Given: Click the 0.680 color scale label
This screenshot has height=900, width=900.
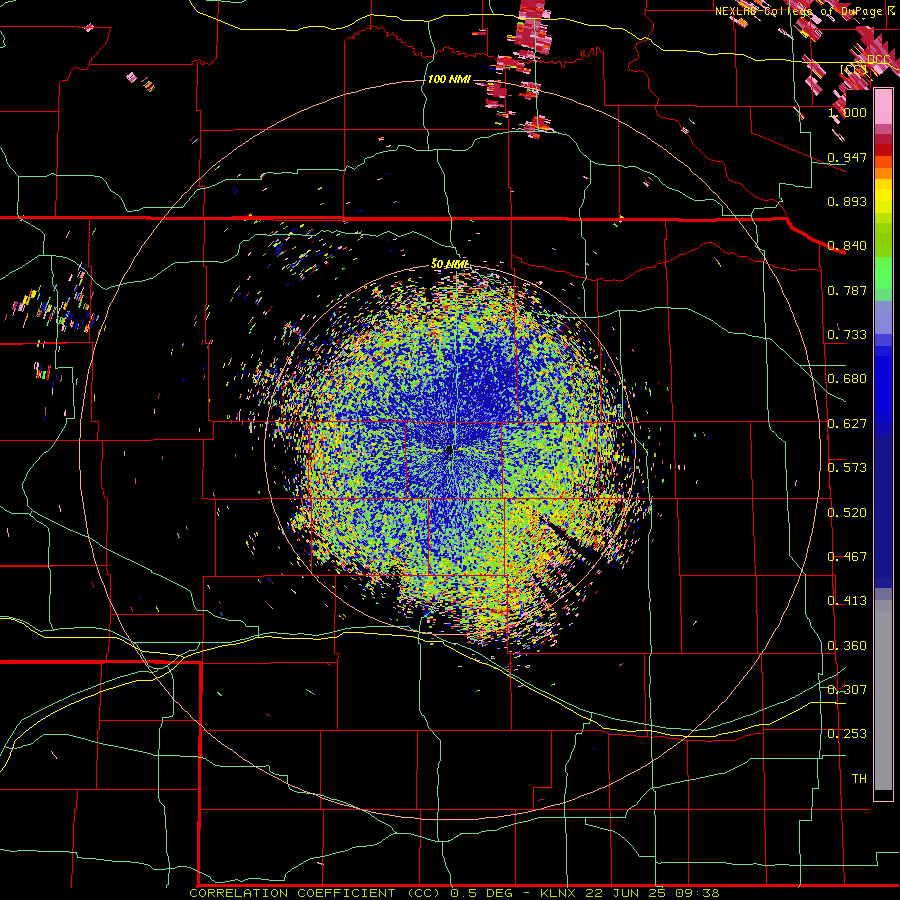Looking at the screenshot, I should 847,378.
